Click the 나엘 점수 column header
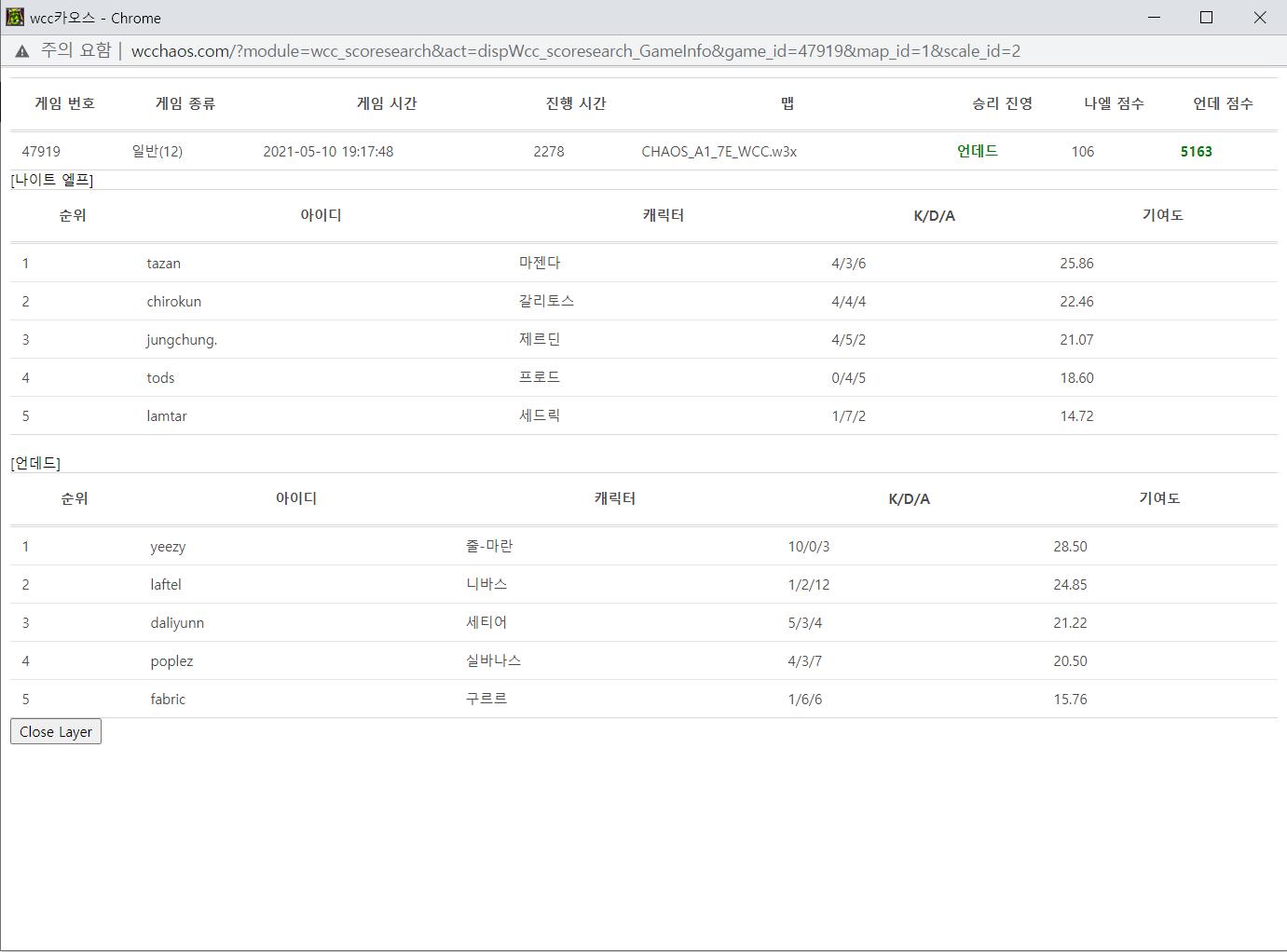Viewport: 1287px width, 952px height. tap(1114, 103)
